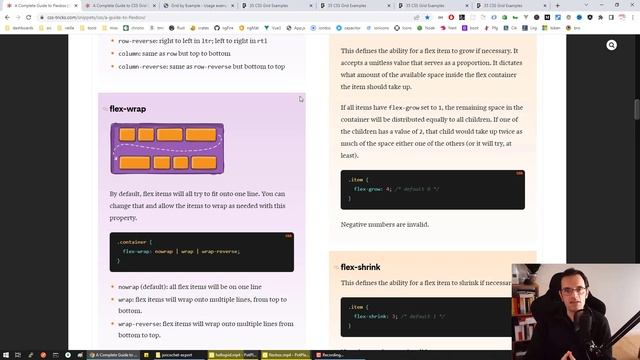Click the page vertical scrollbar thumb
Screen dimensions: 640x360
[x=637, y=109]
